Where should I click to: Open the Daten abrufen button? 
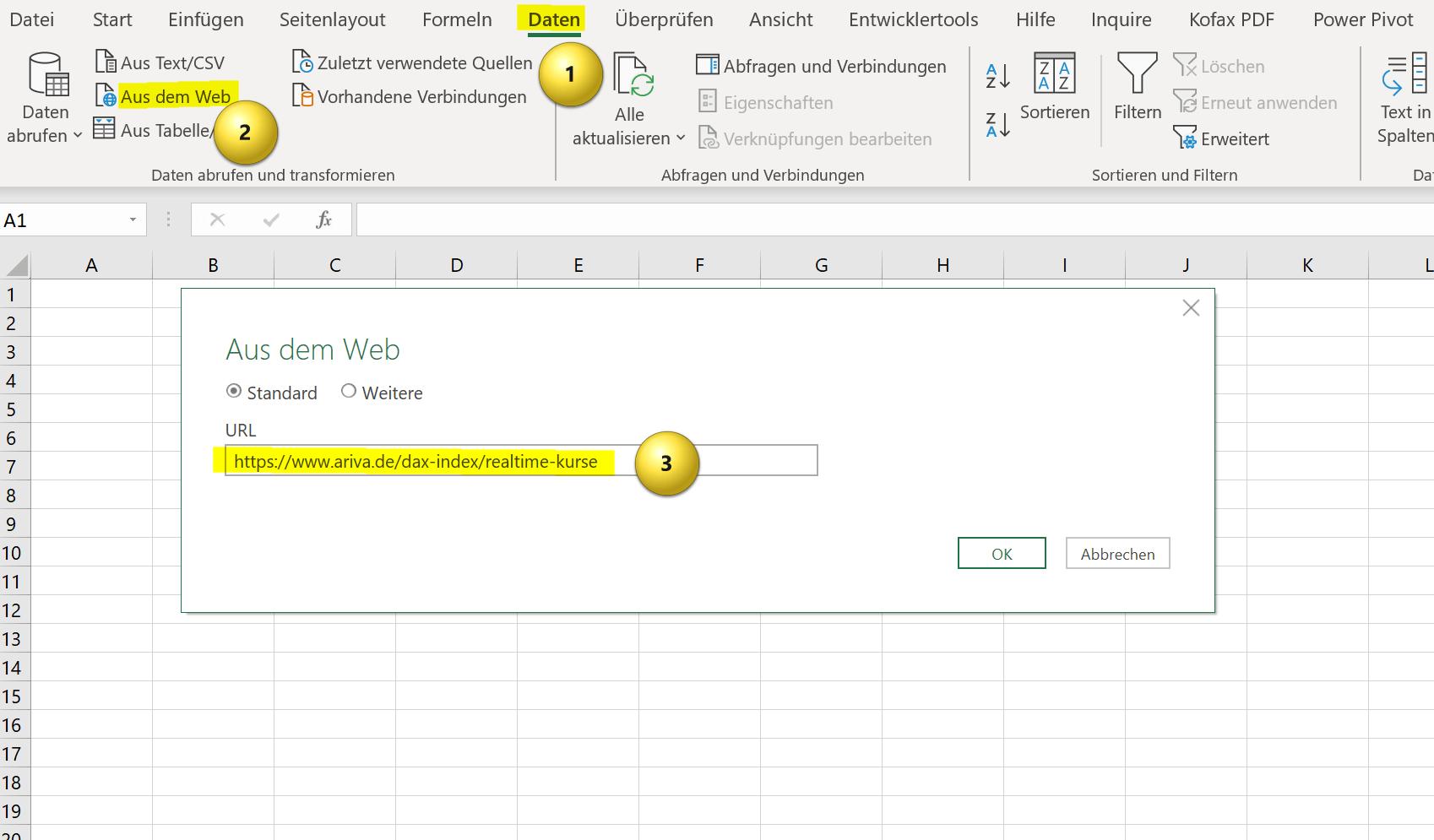tap(45, 97)
